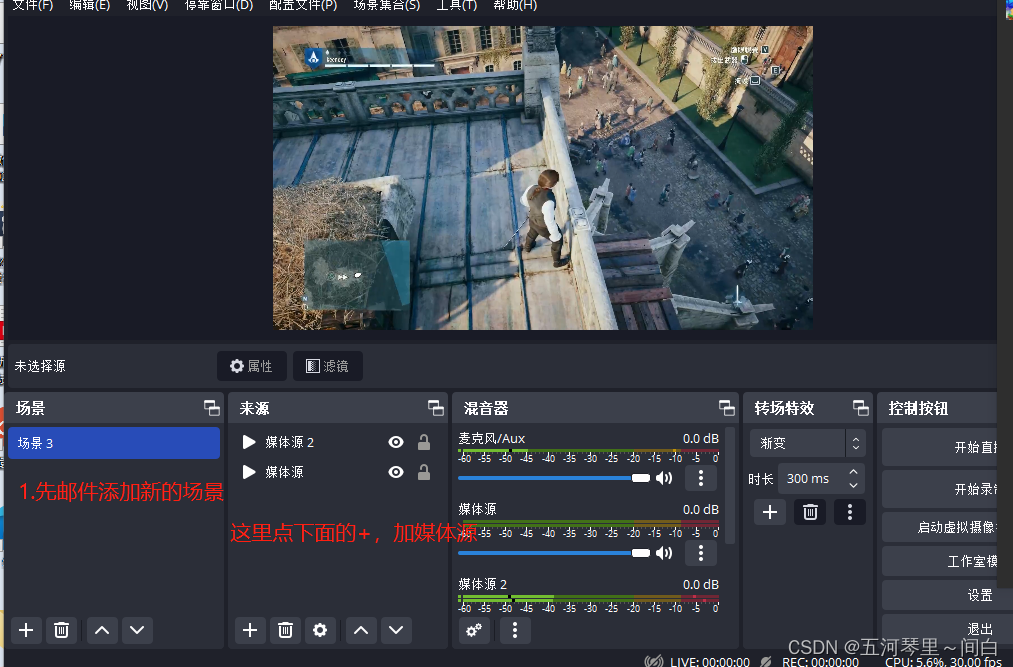Select 场景 3 in scenes list
This screenshot has width=1013, height=667.
pos(114,443)
